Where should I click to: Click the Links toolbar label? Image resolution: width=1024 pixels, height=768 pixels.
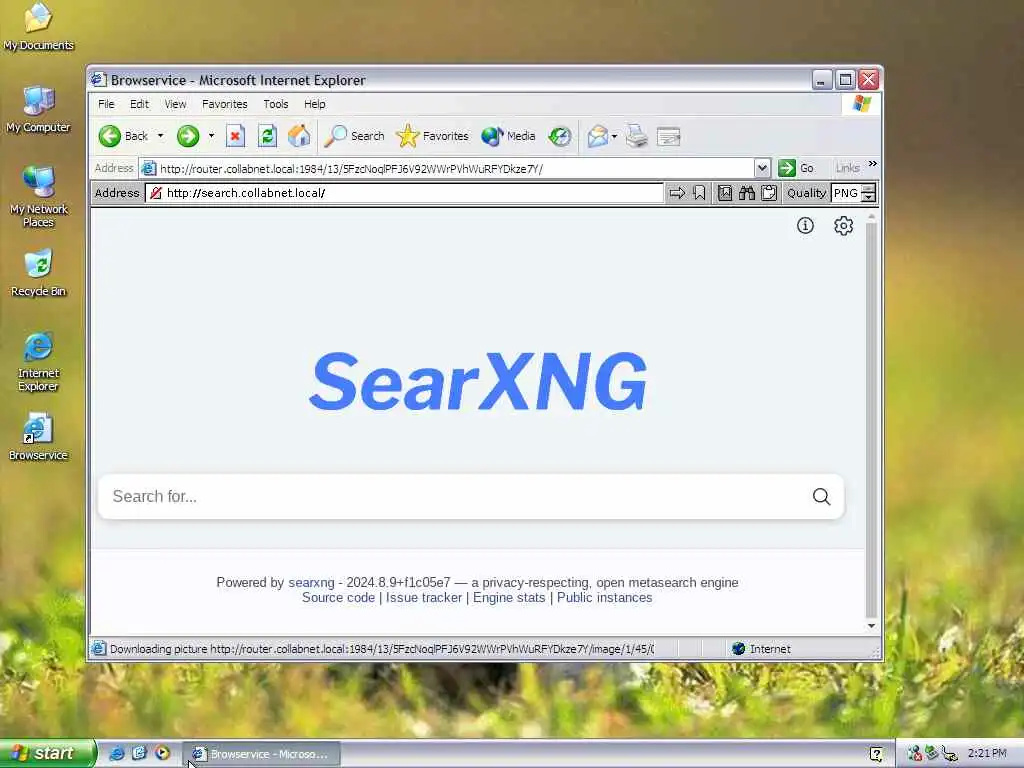tap(848, 168)
